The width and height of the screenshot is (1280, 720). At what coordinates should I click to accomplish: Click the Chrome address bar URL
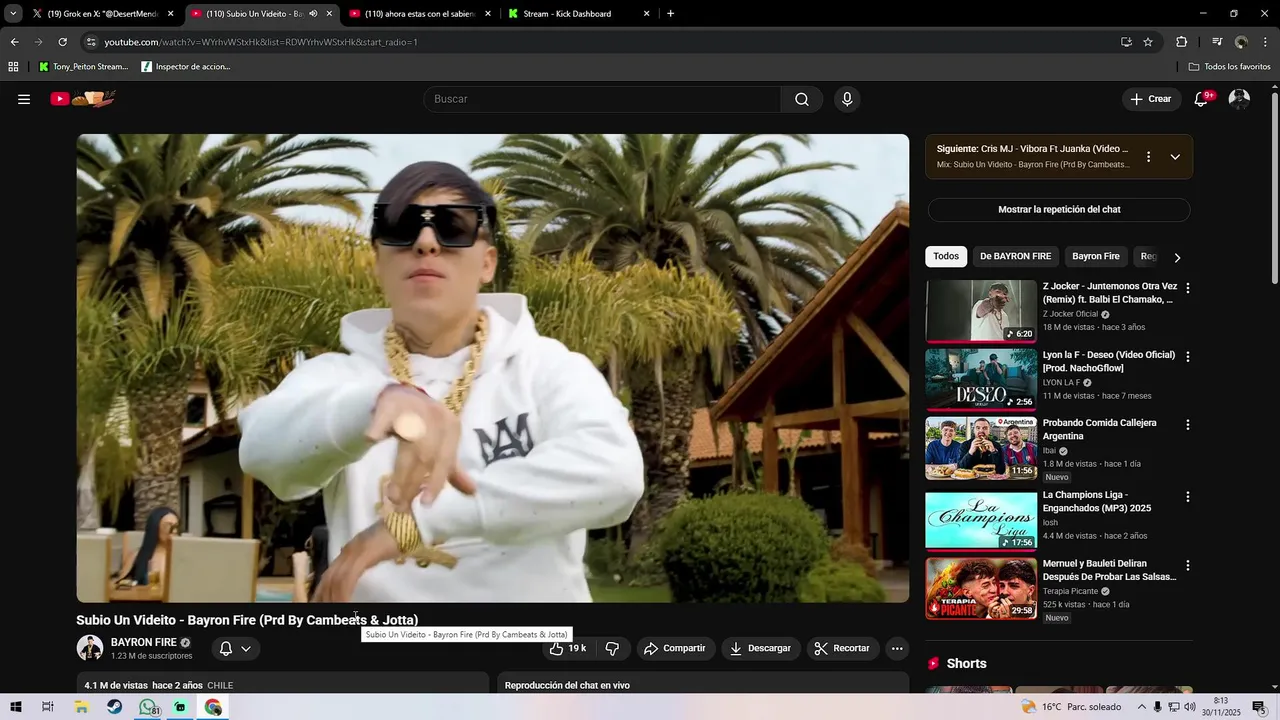(x=260, y=42)
